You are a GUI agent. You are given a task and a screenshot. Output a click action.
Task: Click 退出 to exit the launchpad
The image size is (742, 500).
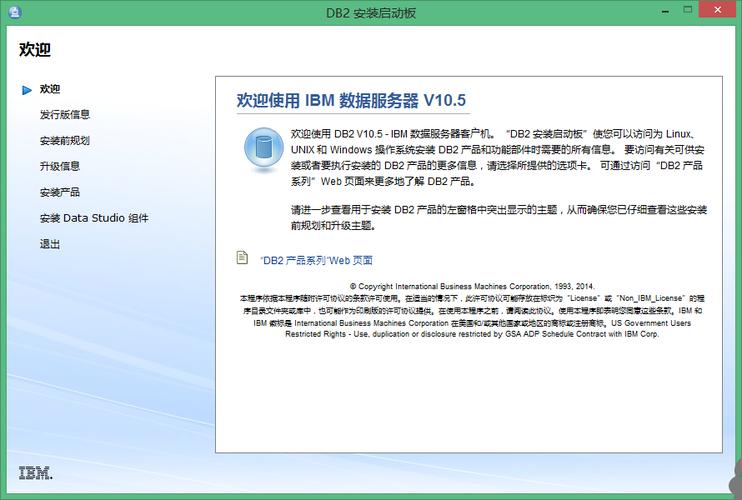[50, 244]
